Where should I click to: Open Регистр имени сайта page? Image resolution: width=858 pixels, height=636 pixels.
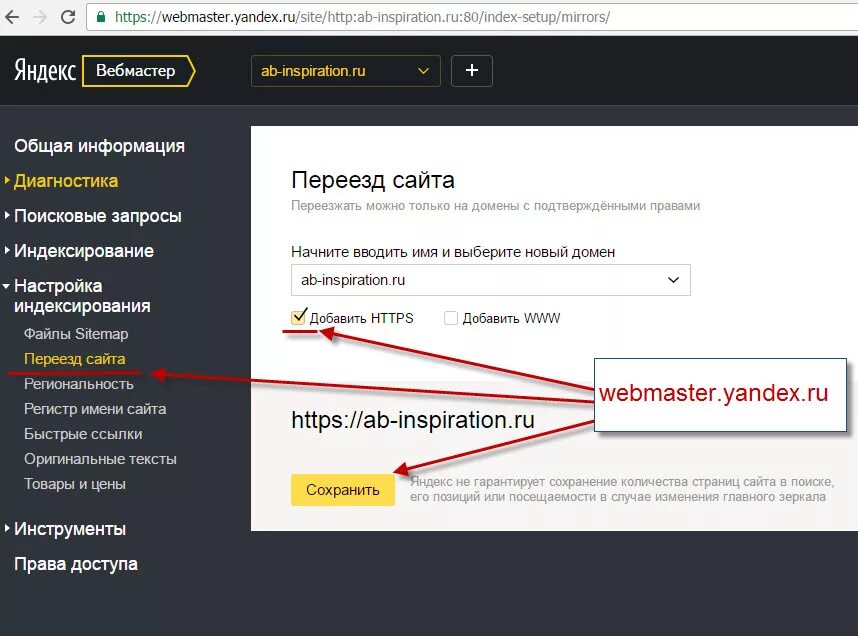click(x=95, y=409)
